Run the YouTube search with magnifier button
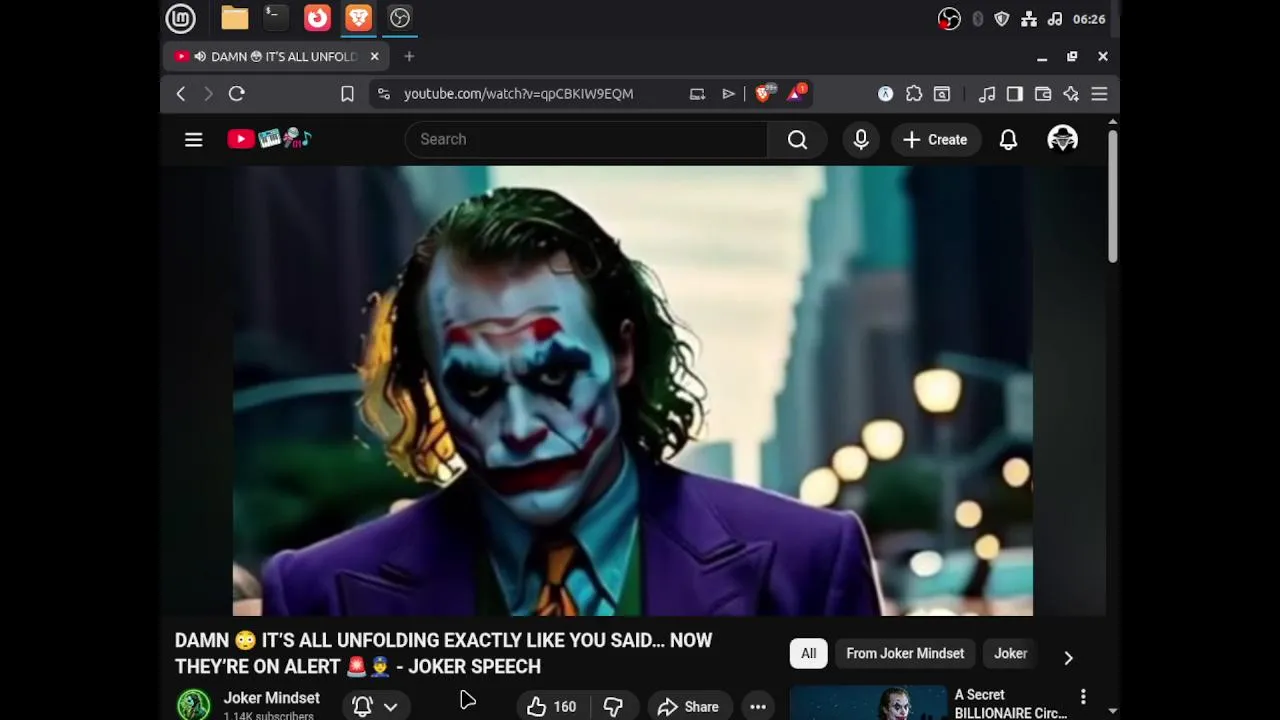The image size is (1280, 720). click(x=797, y=140)
